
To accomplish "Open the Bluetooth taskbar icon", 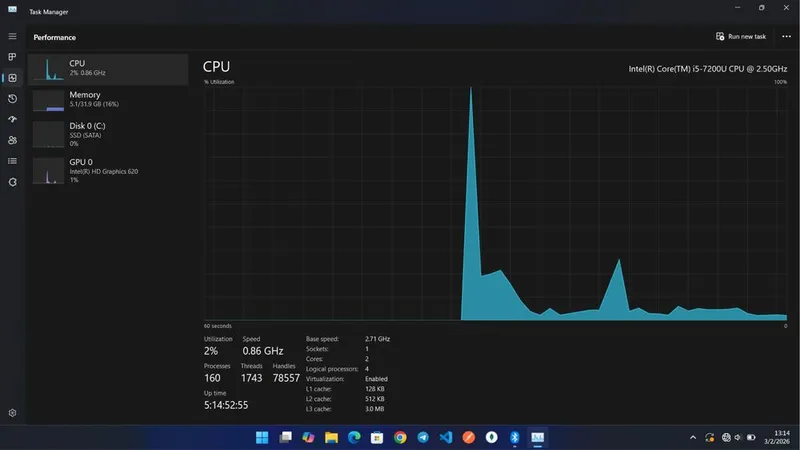I will point(514,437).
